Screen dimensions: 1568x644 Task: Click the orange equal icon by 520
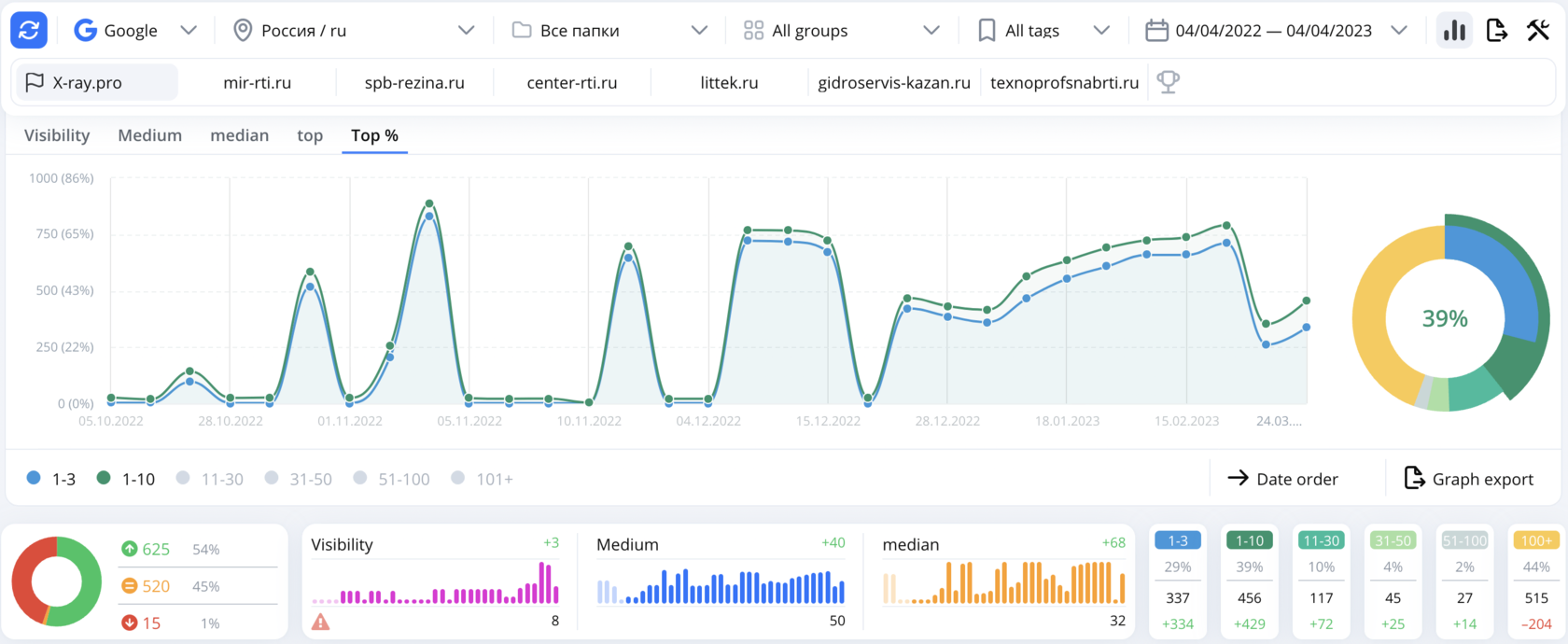(x=130, y=586)
